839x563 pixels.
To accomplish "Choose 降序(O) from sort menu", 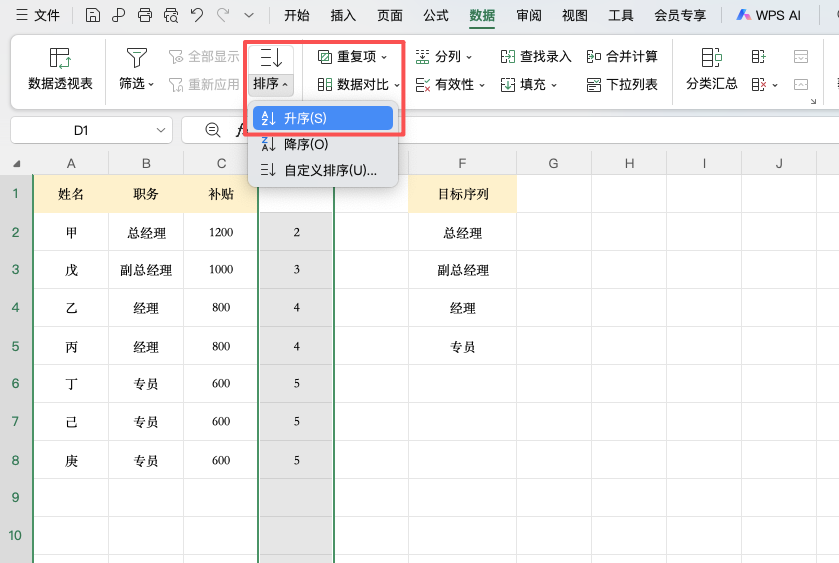I will pyautogui.click(x=323, y=144).
